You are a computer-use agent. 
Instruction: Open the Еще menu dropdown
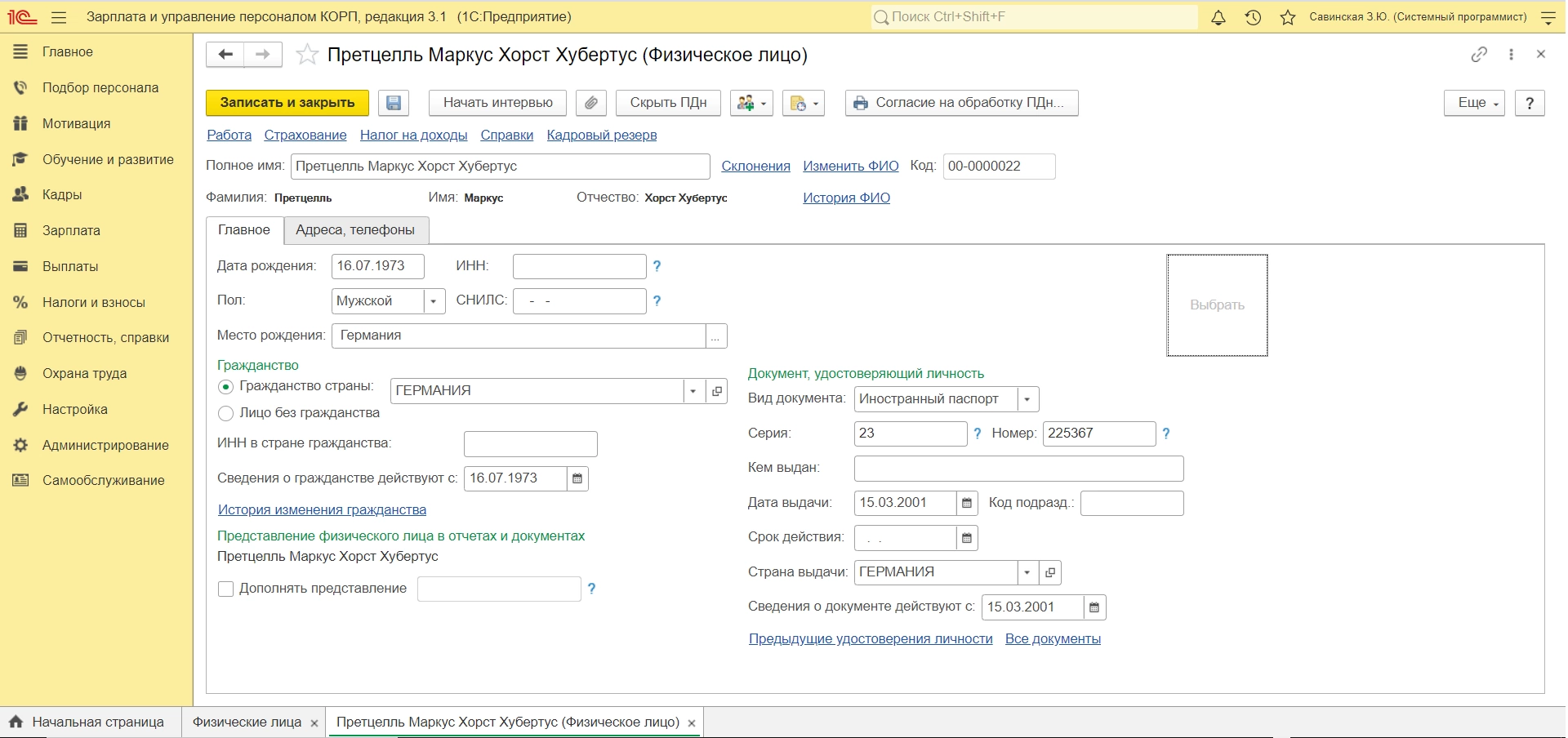click(1473, 103)
